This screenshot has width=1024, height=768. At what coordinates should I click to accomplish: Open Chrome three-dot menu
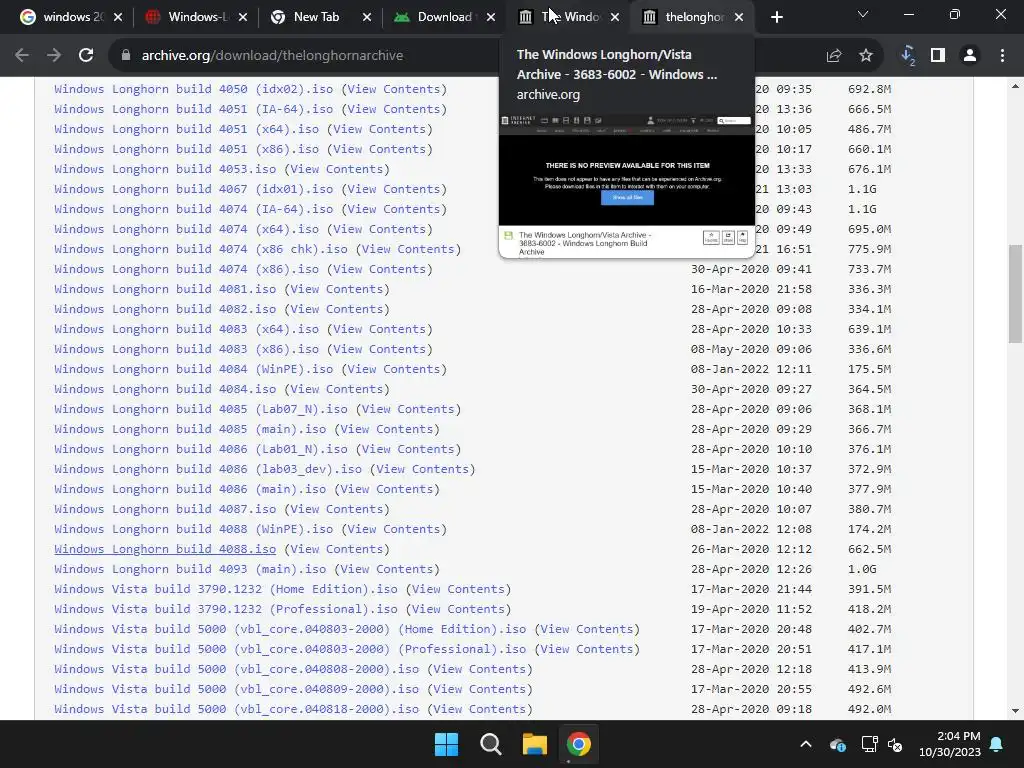[x=1002, y=56]
